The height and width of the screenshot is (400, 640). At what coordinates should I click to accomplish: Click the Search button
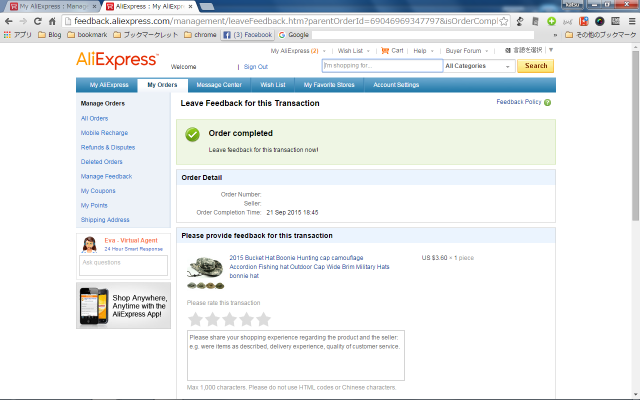pyautogui.click(x=536, y=66)
